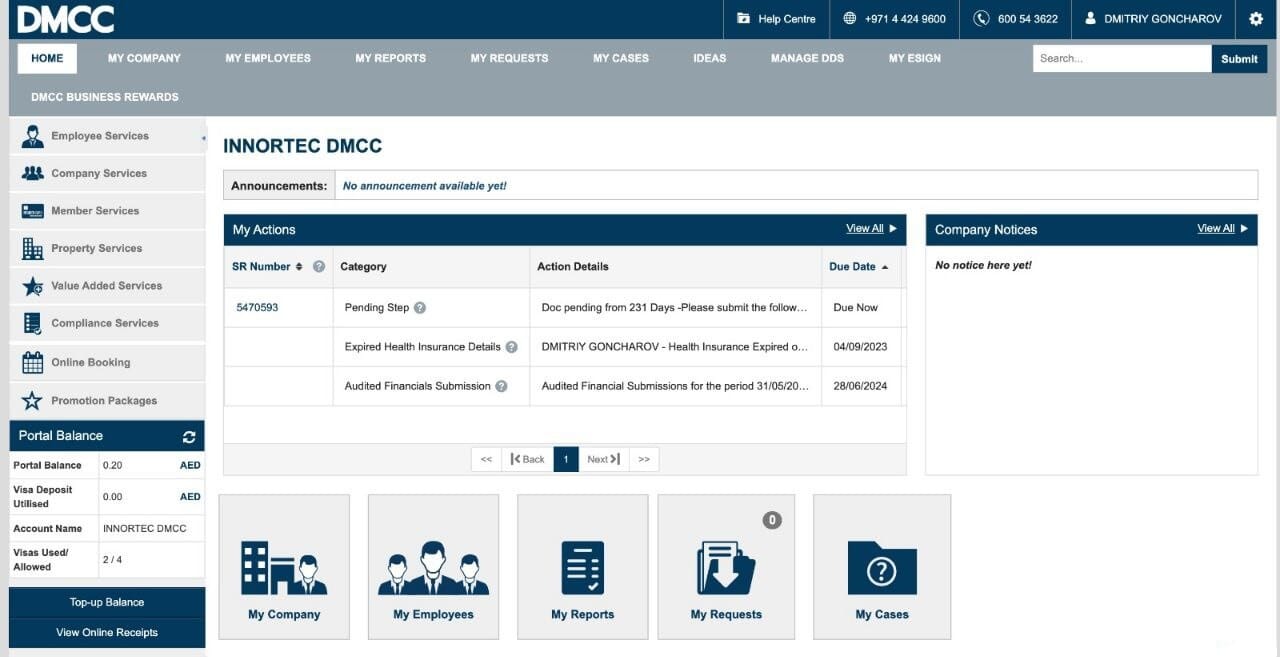Open SR number 5470593 link
The height and width of the screenshot is (657, 1280).
tap(257, 308)
